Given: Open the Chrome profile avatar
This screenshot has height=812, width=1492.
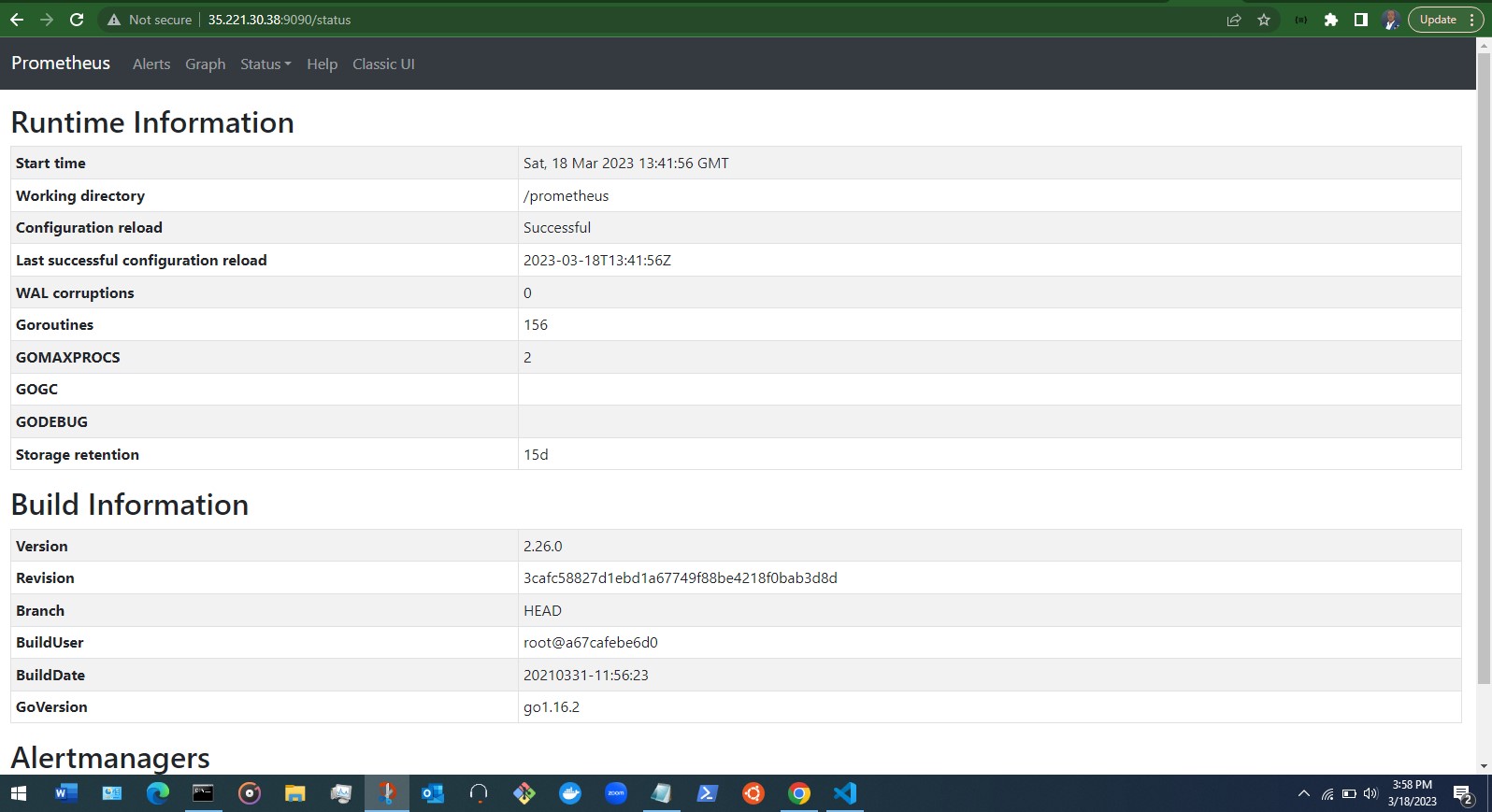Looking at the screenshot, I should pos(1390,20).
